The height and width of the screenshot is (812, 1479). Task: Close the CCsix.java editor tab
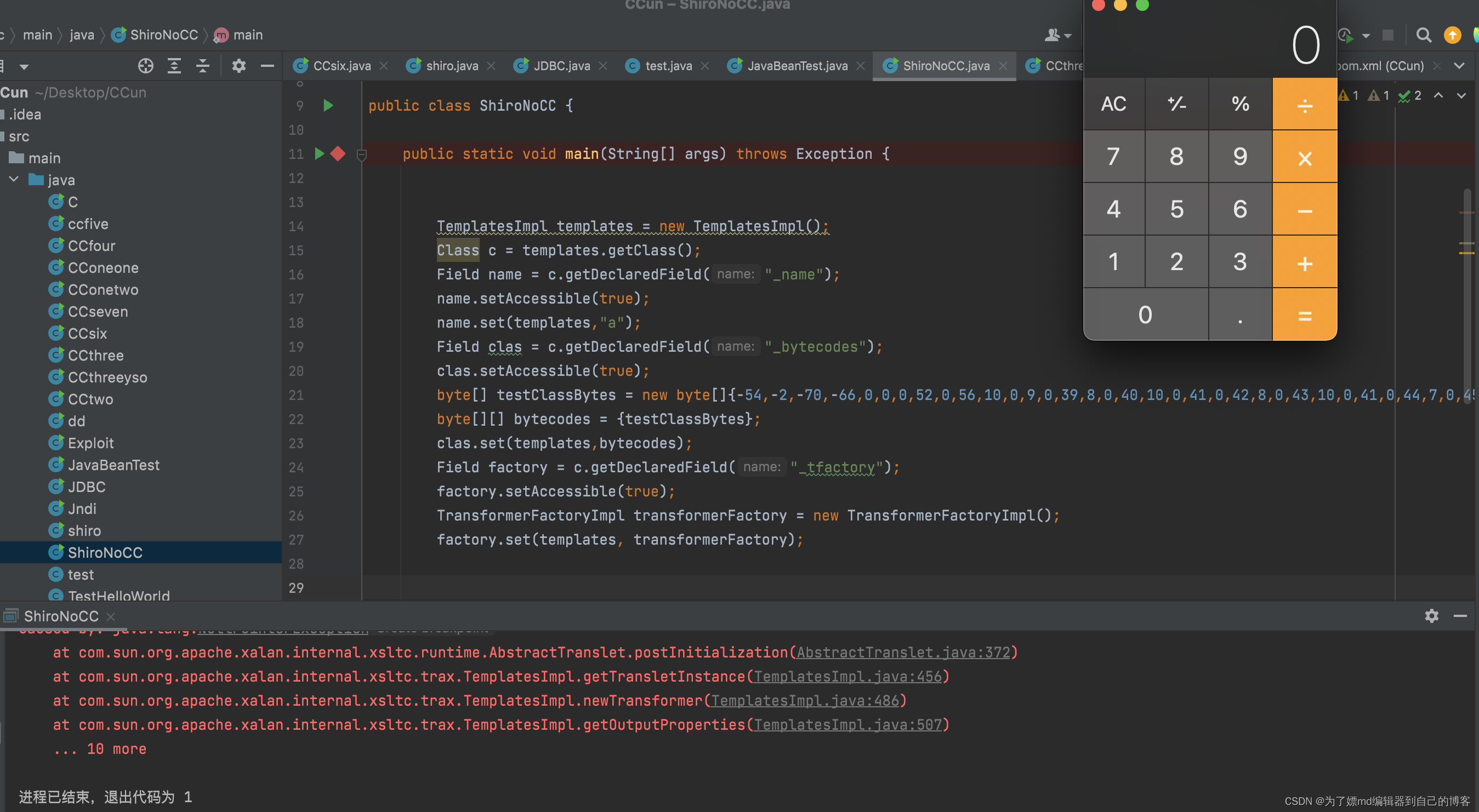click(384, 66)
